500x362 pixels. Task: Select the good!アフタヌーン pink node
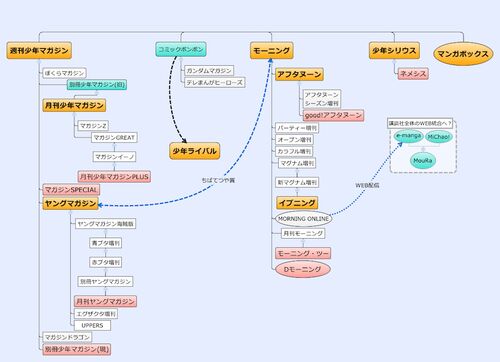[333, 115]
